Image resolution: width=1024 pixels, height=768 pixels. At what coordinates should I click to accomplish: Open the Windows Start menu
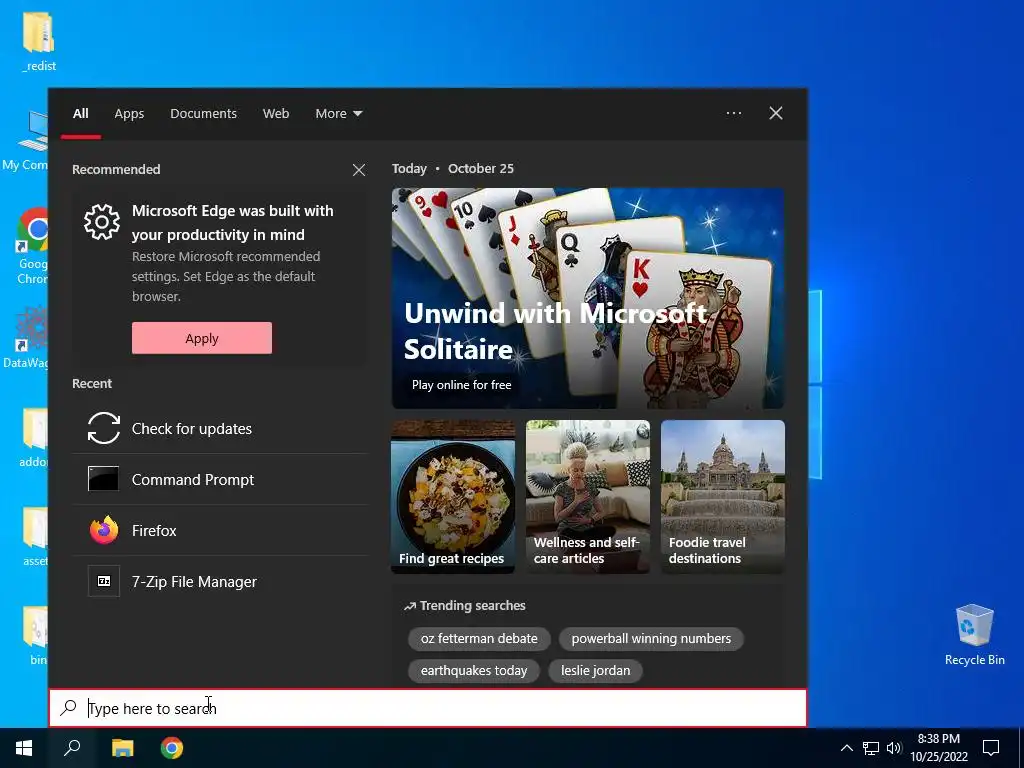(24, 748)
